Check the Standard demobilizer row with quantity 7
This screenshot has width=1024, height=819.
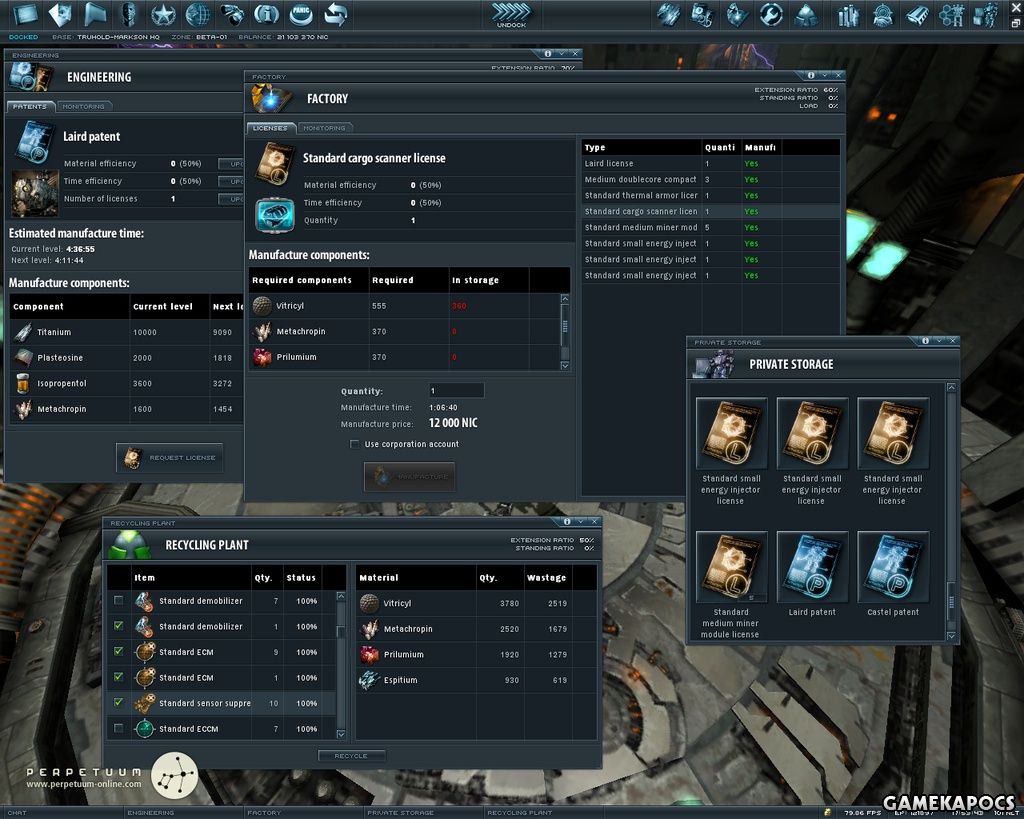pyautogui.click(x=118, y=600)
